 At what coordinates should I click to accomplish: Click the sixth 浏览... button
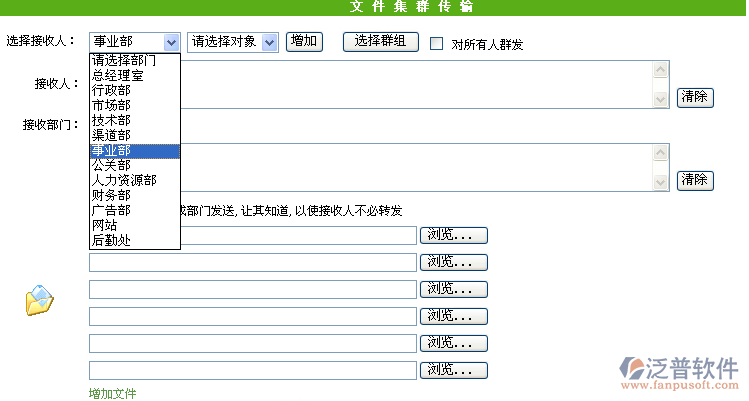tap(454, 370)
